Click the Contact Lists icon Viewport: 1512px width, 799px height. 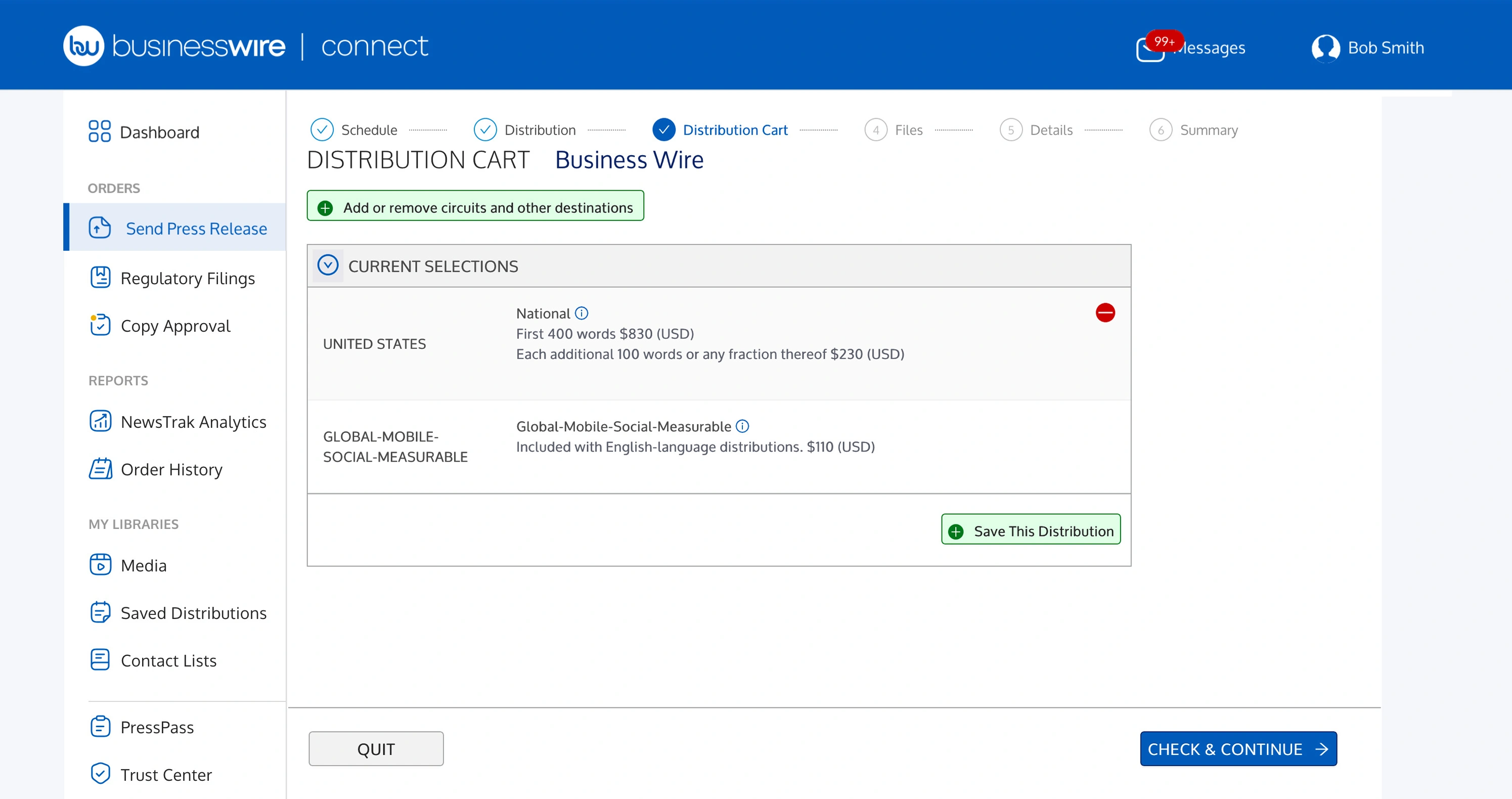(100, 660)
